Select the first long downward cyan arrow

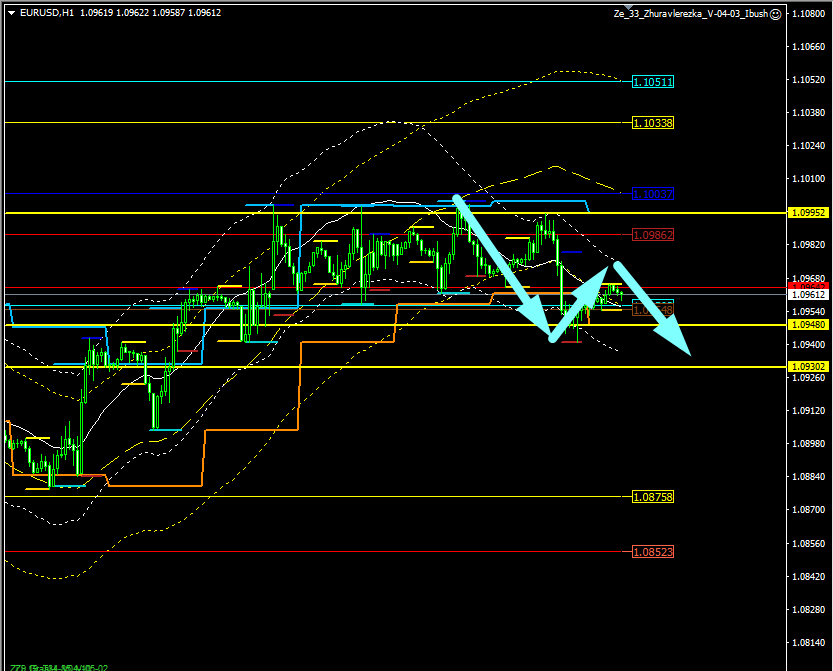click(x=503, y=267)
